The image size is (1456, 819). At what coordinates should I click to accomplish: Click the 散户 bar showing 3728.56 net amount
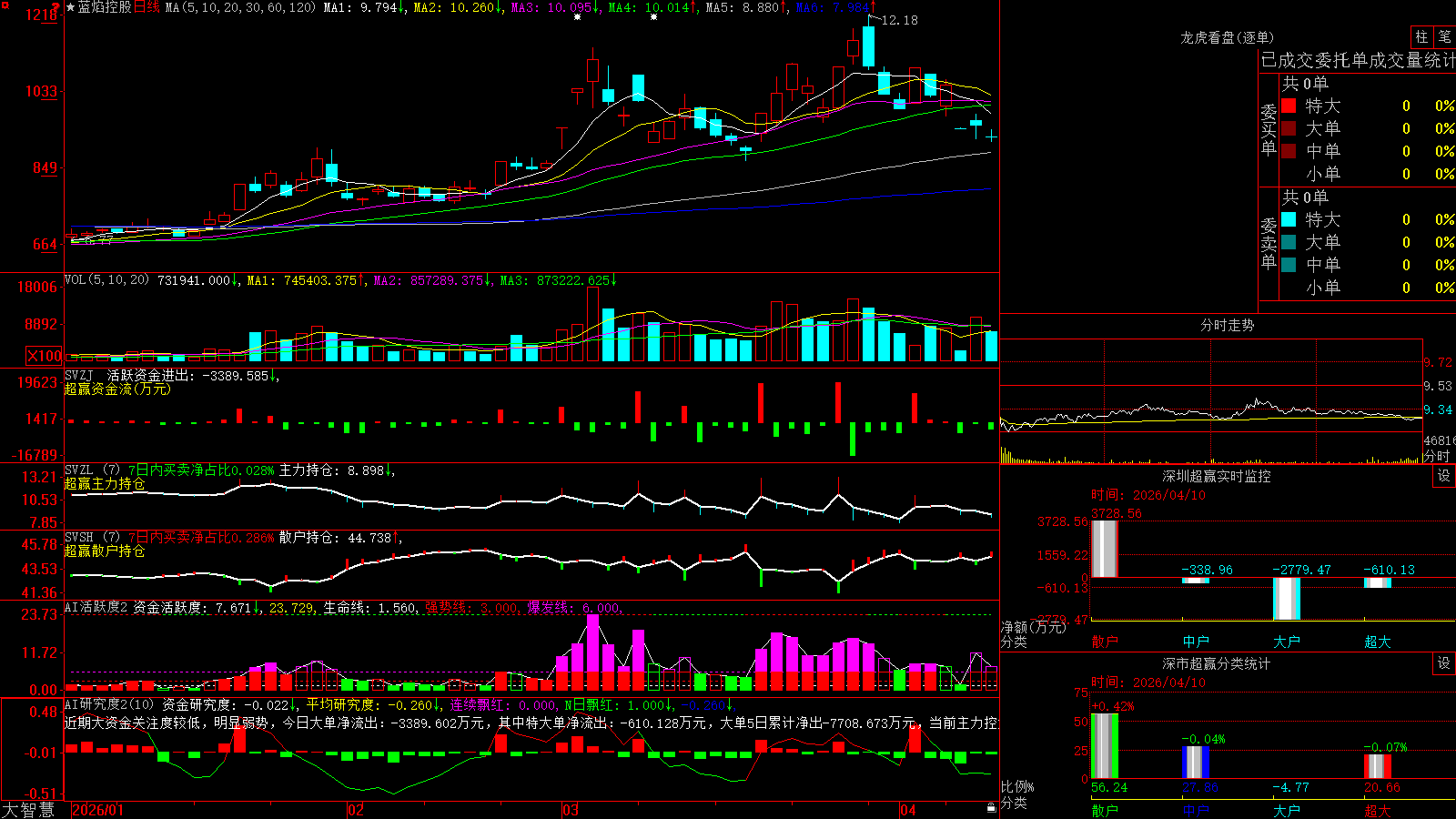point(1104,549)
